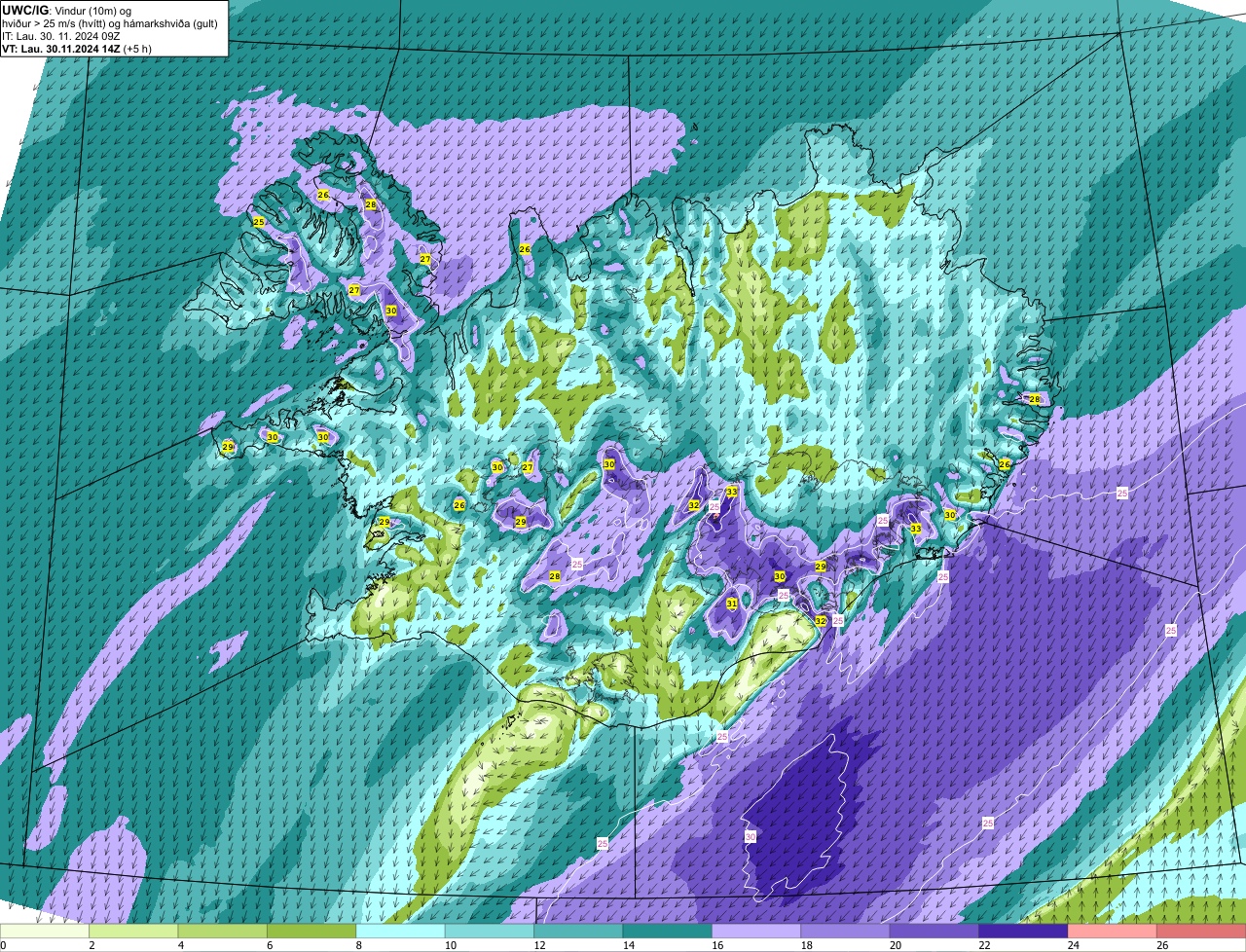Select the pale cyan 8–10 m/s legend swatch
The image size is (1246, 952).
(401, 932)
